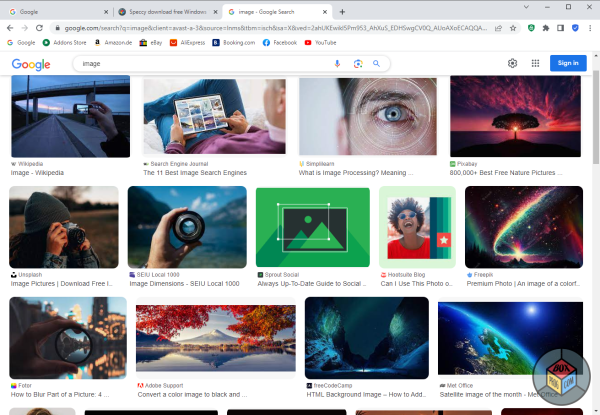Click the browser address bar URL
The image size is (600, 415).
tap(276, 28)
